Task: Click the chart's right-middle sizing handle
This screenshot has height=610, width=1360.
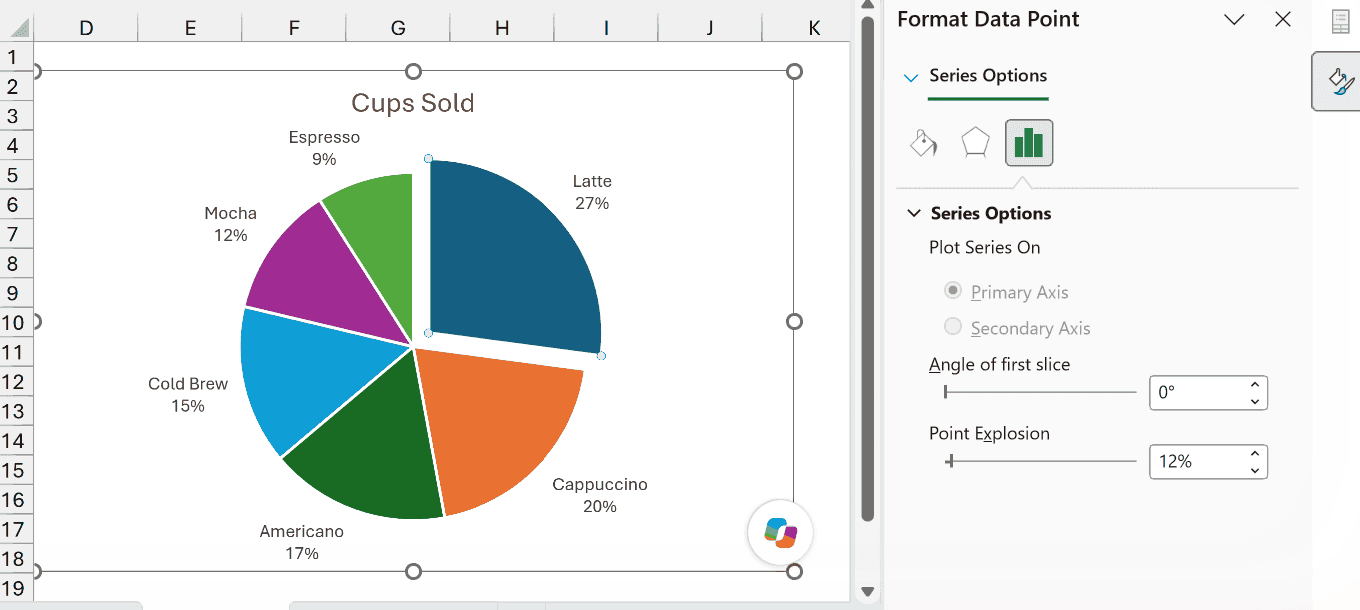Action: (x=795, y=321)
